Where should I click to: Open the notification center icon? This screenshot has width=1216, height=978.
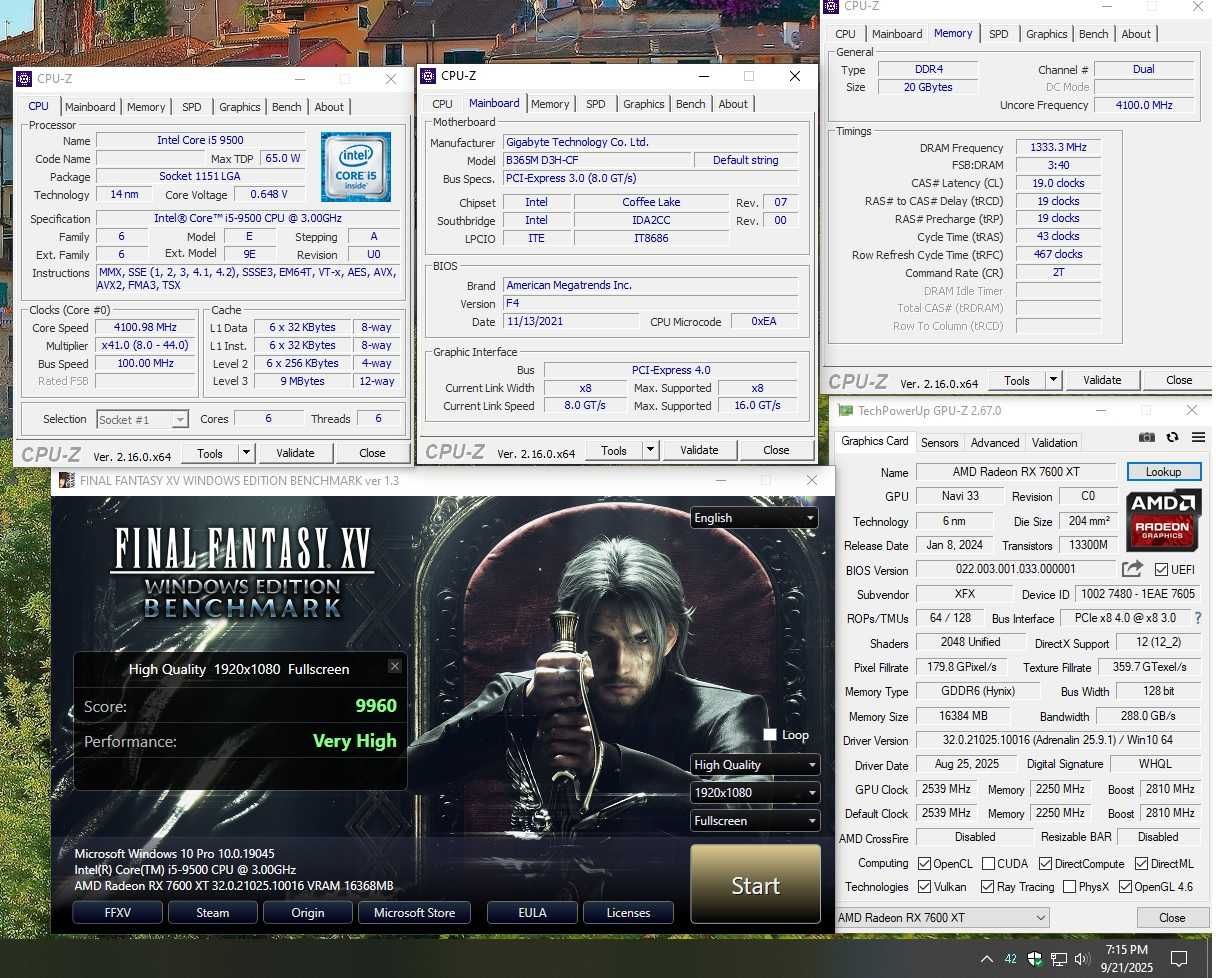coord(1179,959)
